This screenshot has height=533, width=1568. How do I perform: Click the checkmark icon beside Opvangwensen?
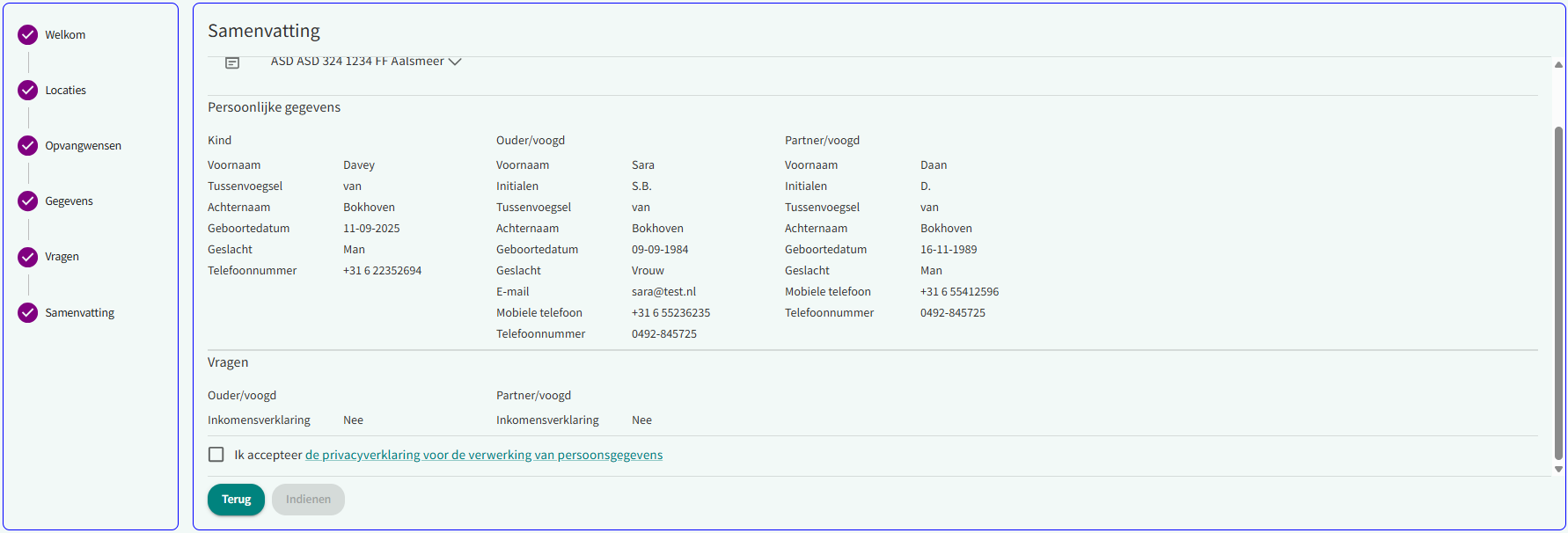click(28, 146)
